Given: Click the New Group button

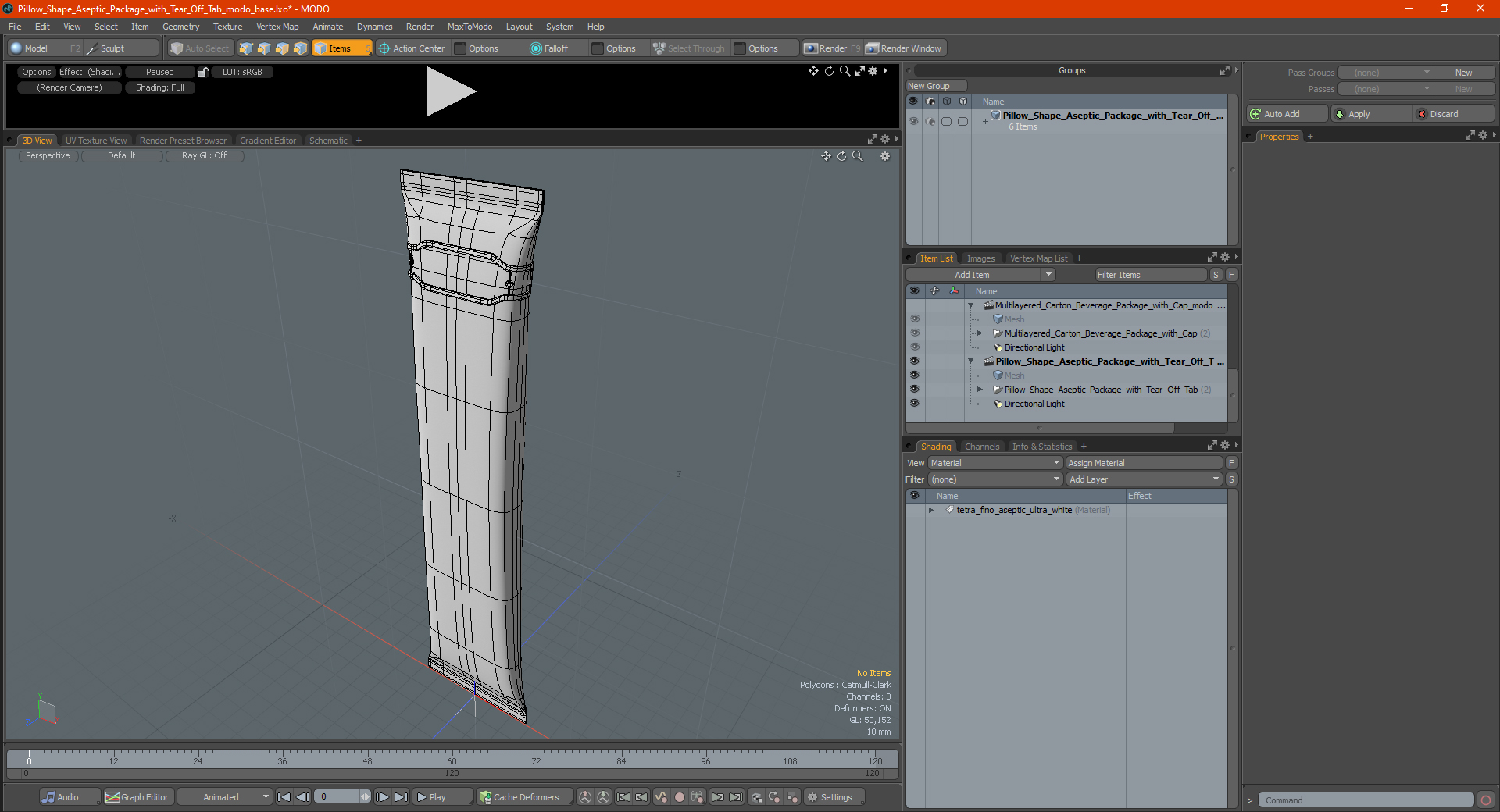Looking at the screenshot, I should [x=936, y=86].
